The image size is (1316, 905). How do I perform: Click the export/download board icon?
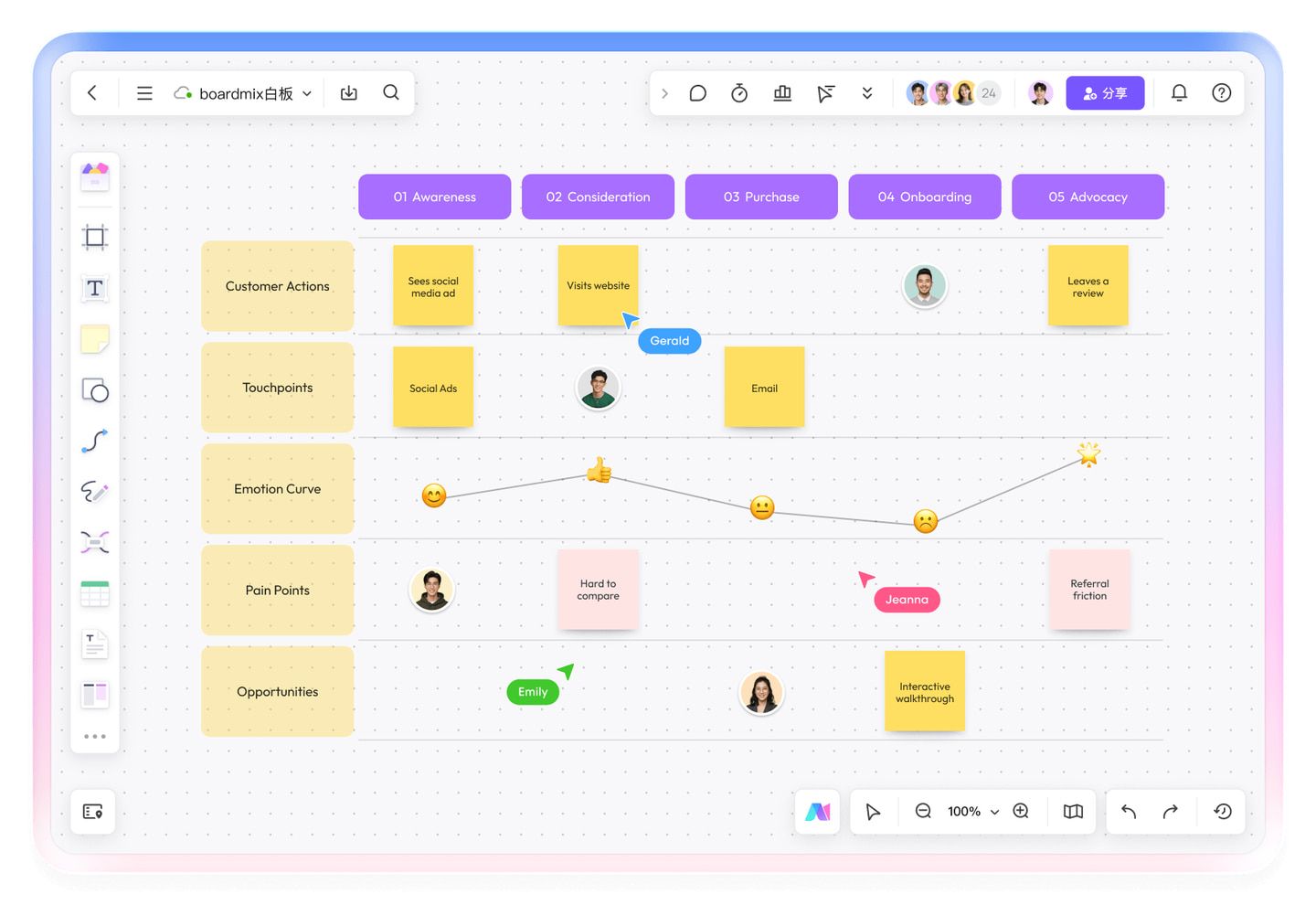point(349,93)
